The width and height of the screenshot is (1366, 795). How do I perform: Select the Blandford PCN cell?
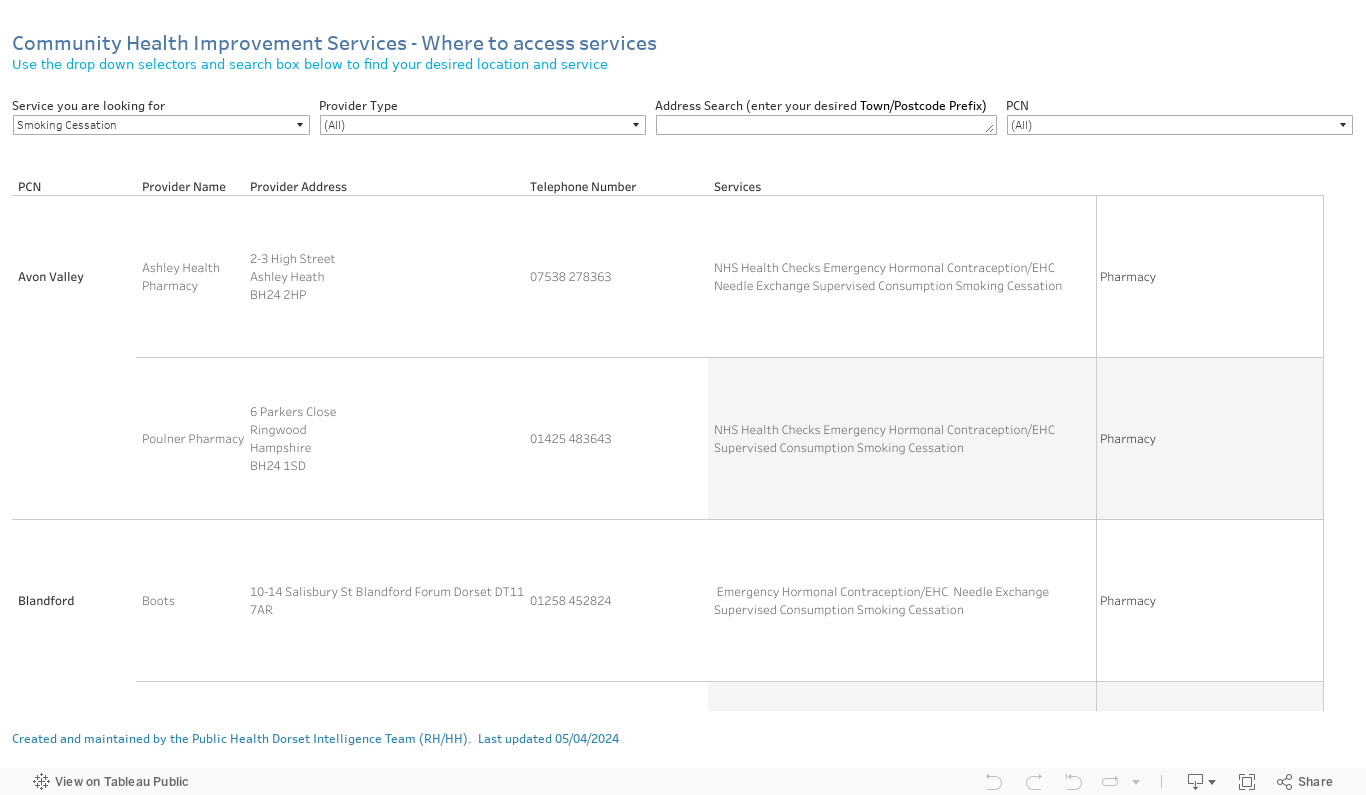46,601
